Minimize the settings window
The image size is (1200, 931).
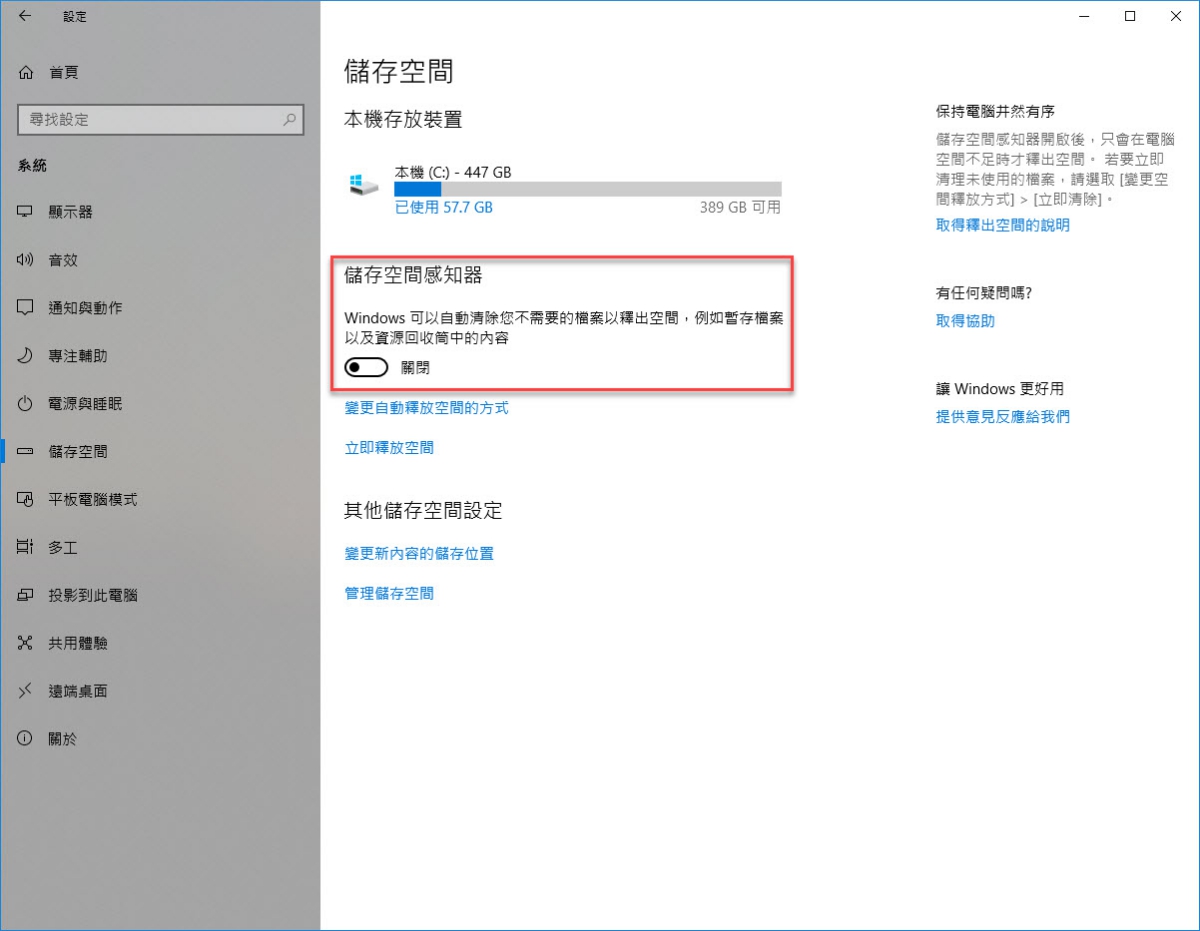1084,16
